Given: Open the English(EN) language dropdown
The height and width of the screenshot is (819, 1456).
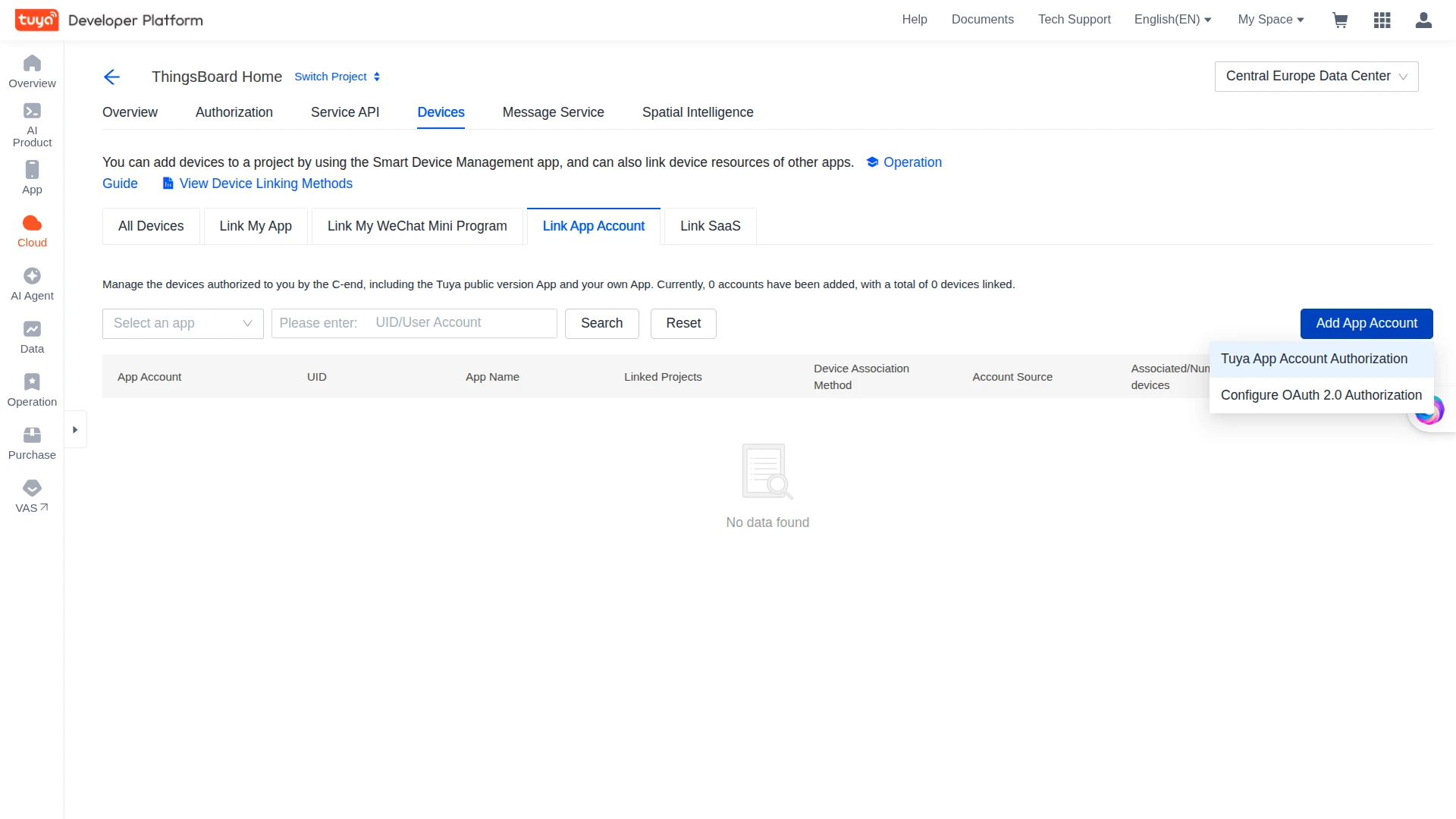Looking at the screenshot, I should [1172, 20].
